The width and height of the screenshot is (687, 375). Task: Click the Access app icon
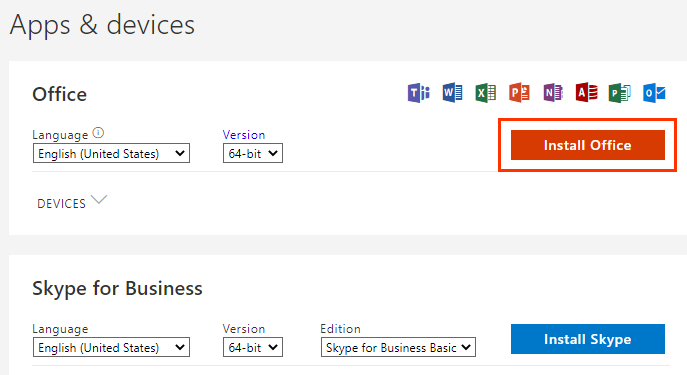click(x=587, y=92)
